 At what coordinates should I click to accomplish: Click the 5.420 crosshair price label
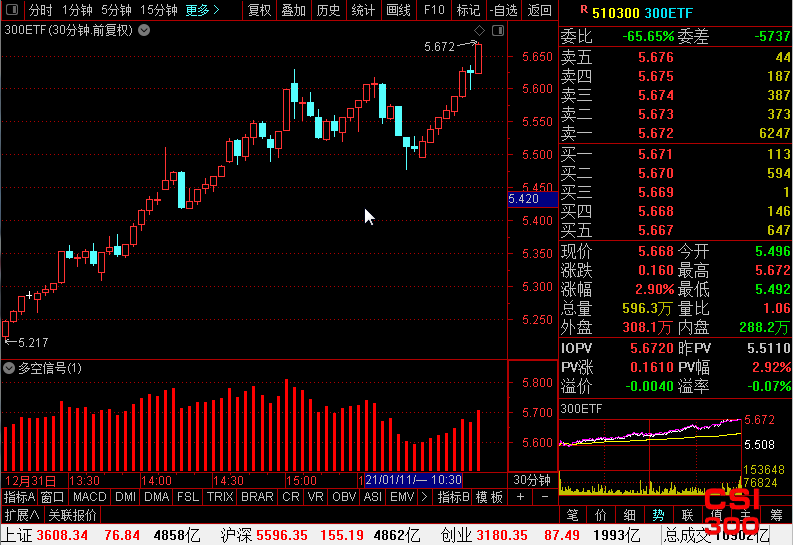tap(532, 199)
